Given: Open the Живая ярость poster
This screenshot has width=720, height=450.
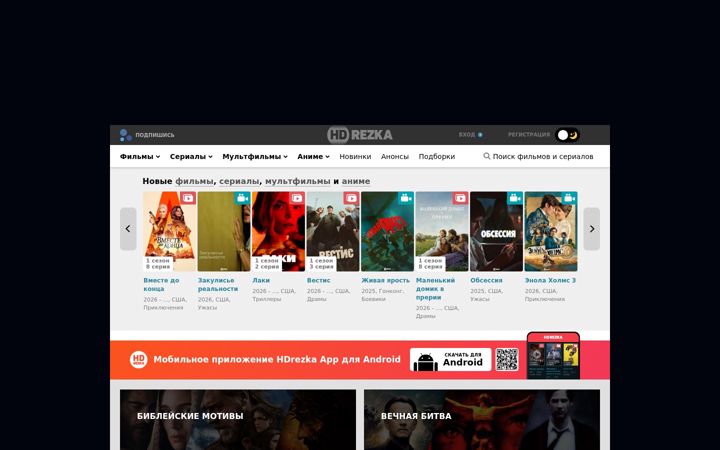Looking at the screenshot, I should 388,231.
